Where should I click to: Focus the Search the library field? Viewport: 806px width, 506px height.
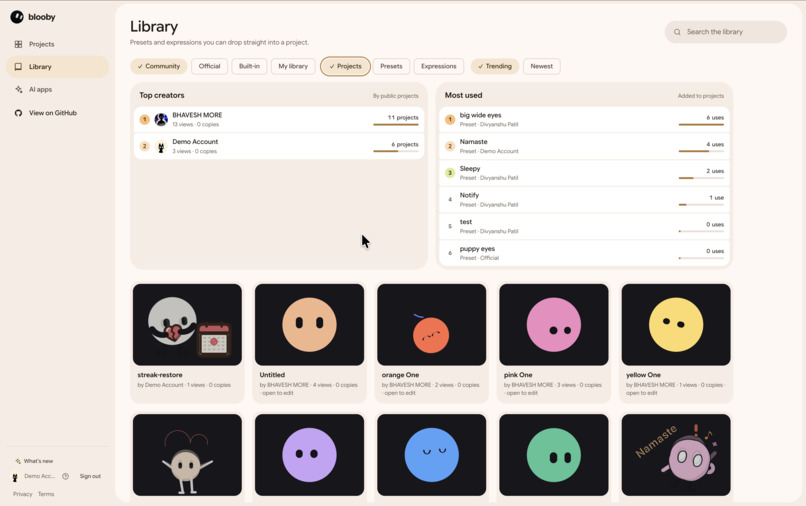725,32
